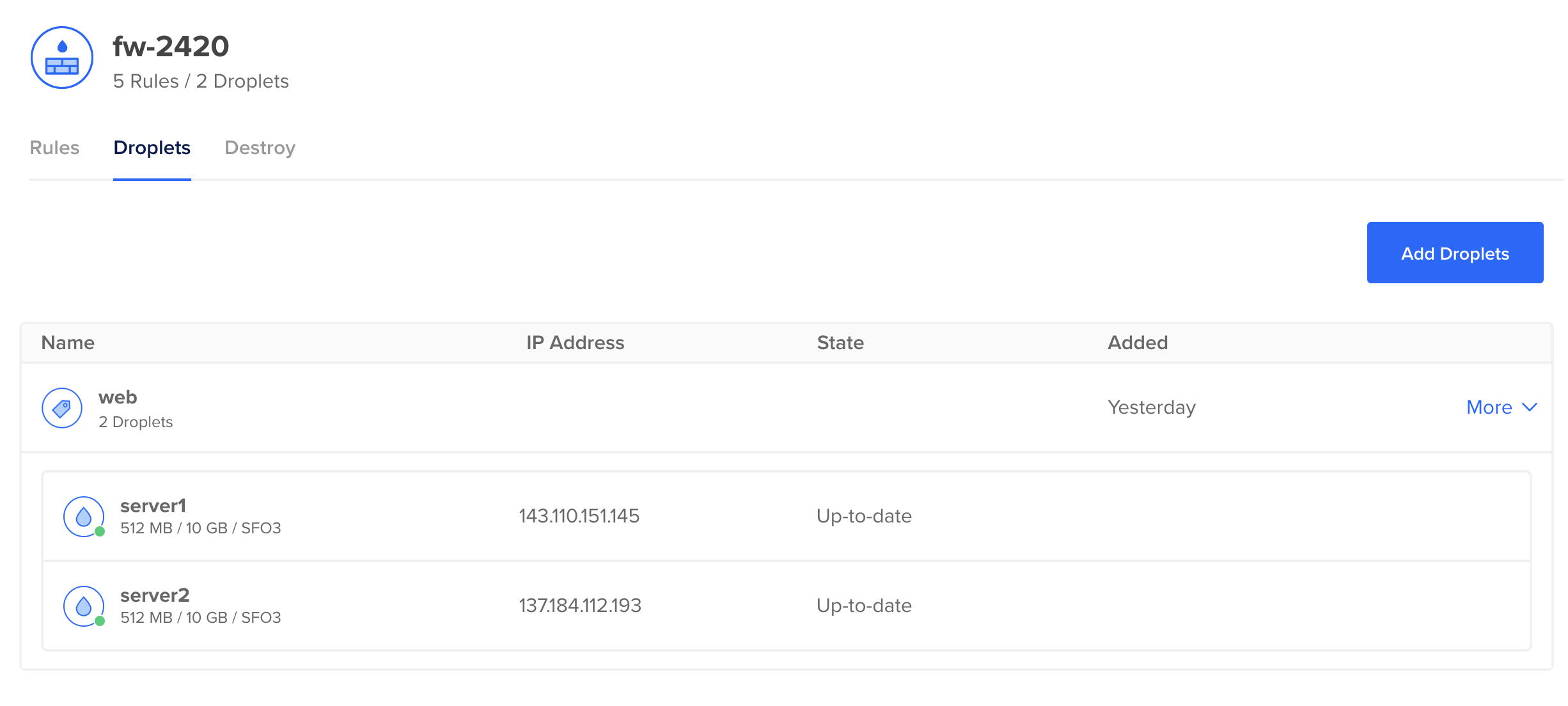The height and width of the screenshot is (706, 1568).
Task: Open the More actions menu for web
Action: pos(1490,407)
